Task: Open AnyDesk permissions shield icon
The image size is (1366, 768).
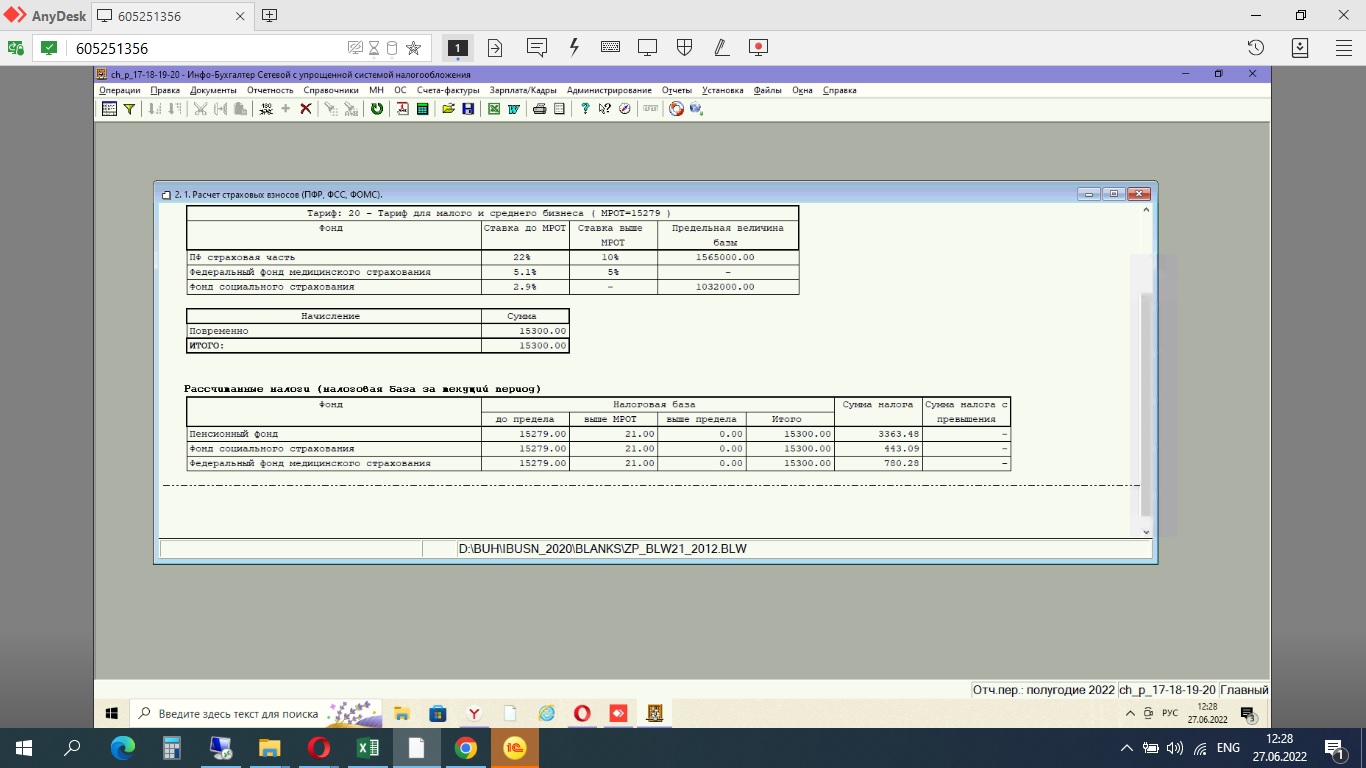Action: (685, 47)
